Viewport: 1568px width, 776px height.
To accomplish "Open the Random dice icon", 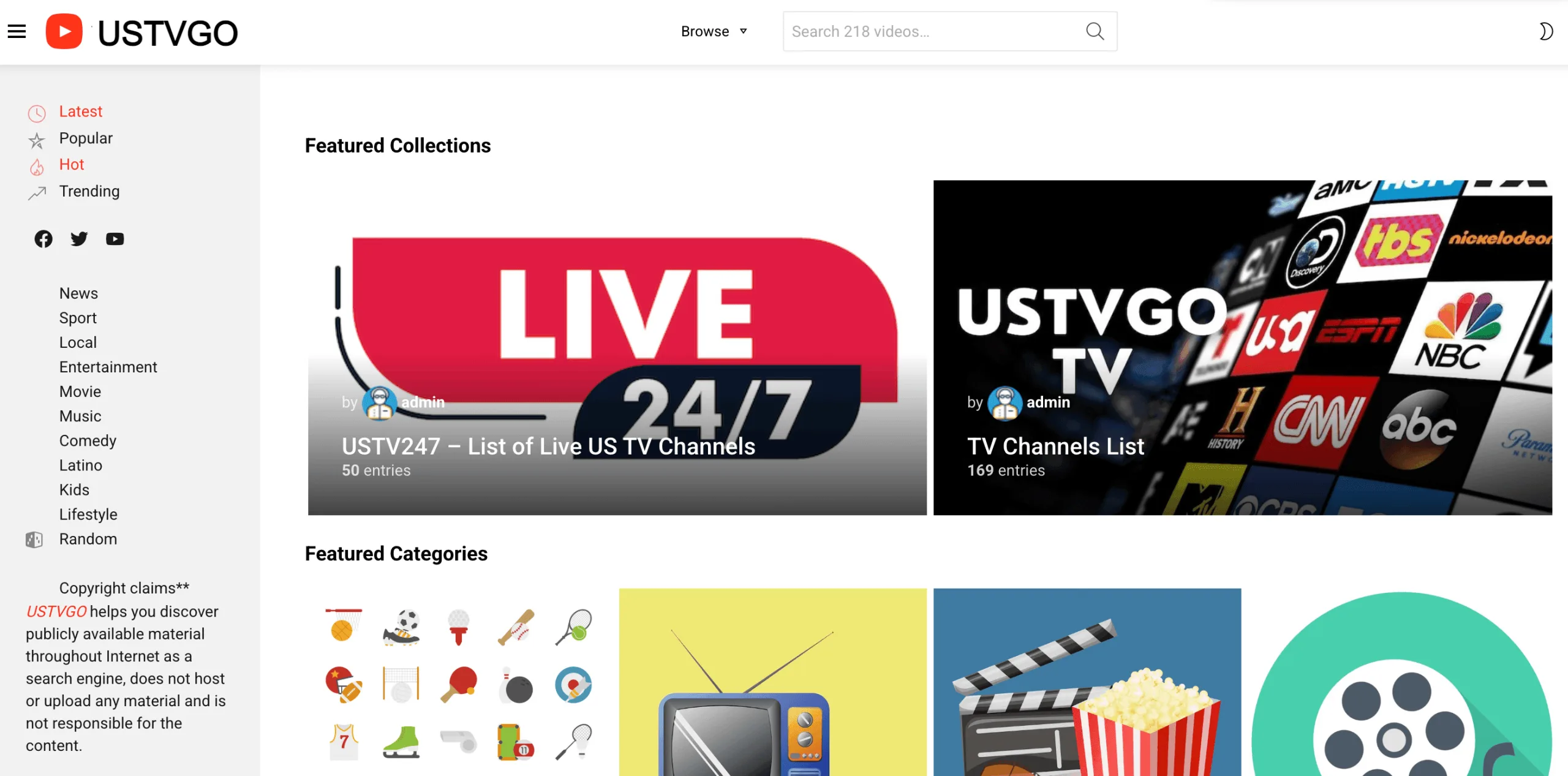I will click(x=34, y=540).
